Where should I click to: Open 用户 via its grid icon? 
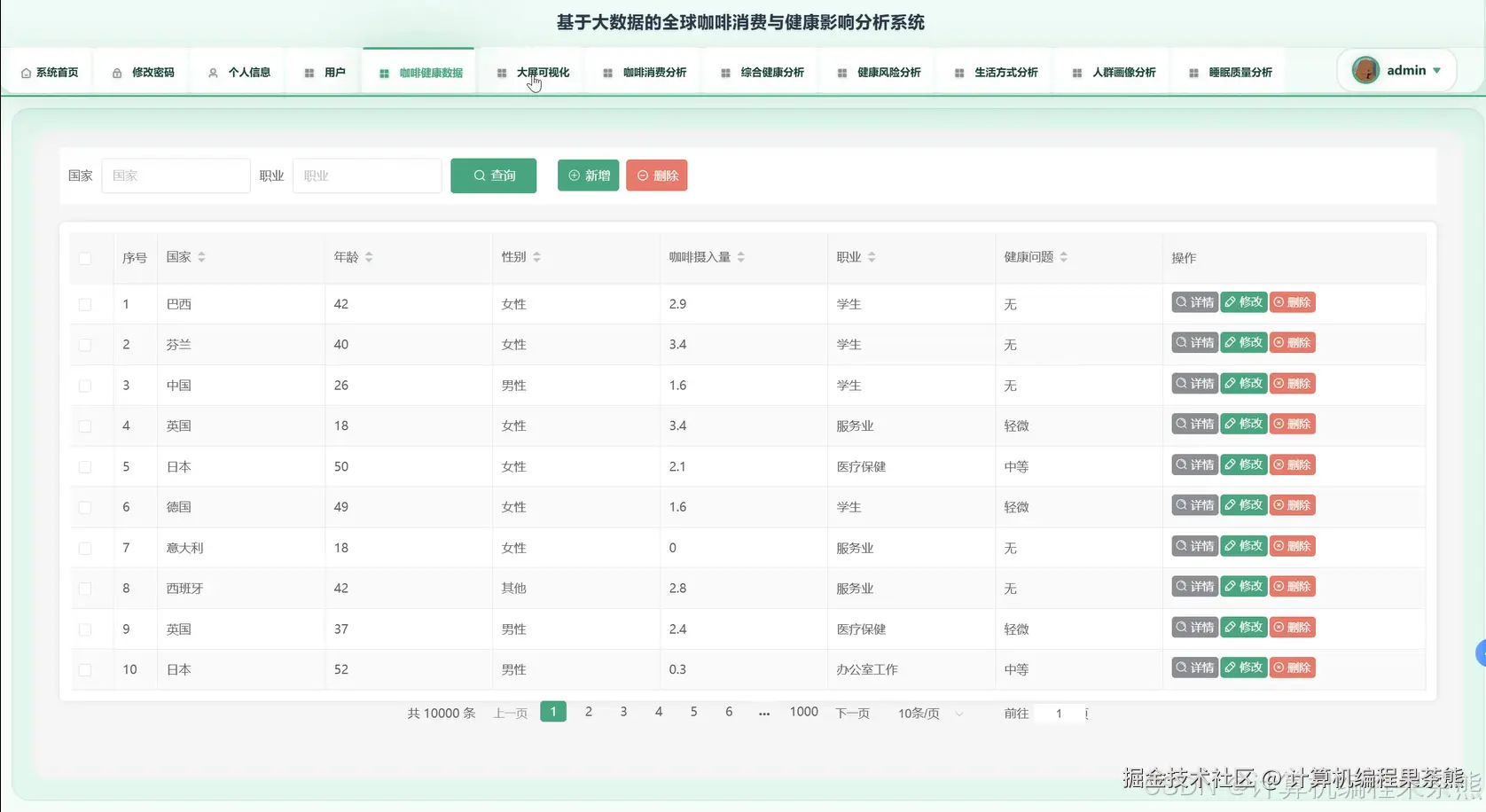pyautogui.click(x=309, y=72)
